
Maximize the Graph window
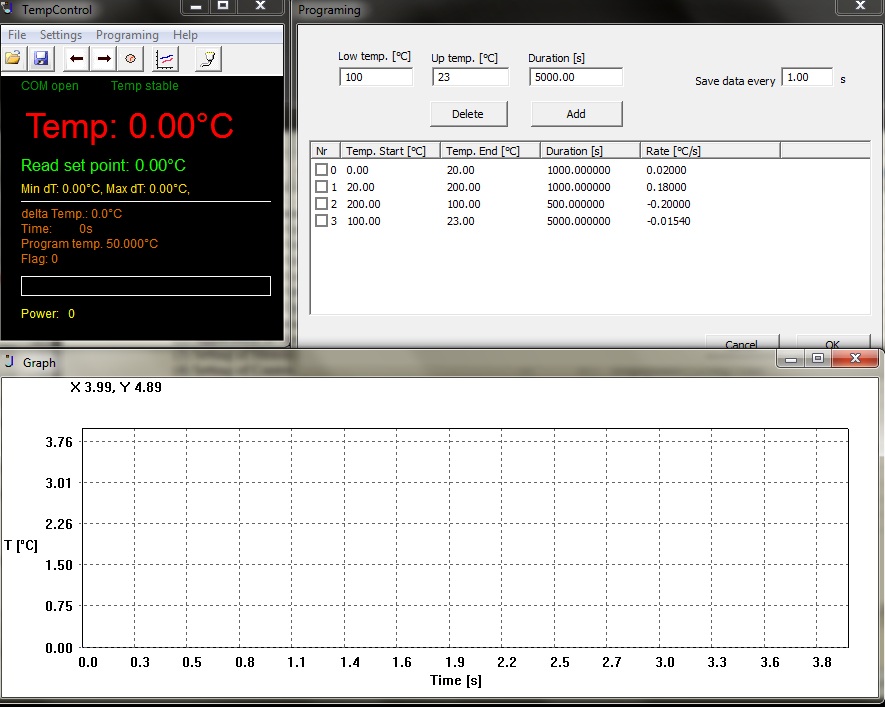(818, 359)
